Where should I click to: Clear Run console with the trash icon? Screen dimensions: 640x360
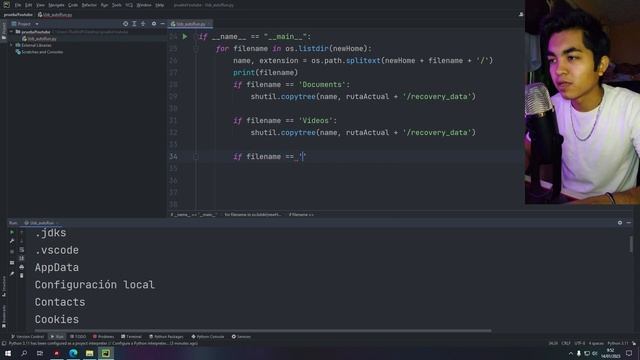point(22,276)
